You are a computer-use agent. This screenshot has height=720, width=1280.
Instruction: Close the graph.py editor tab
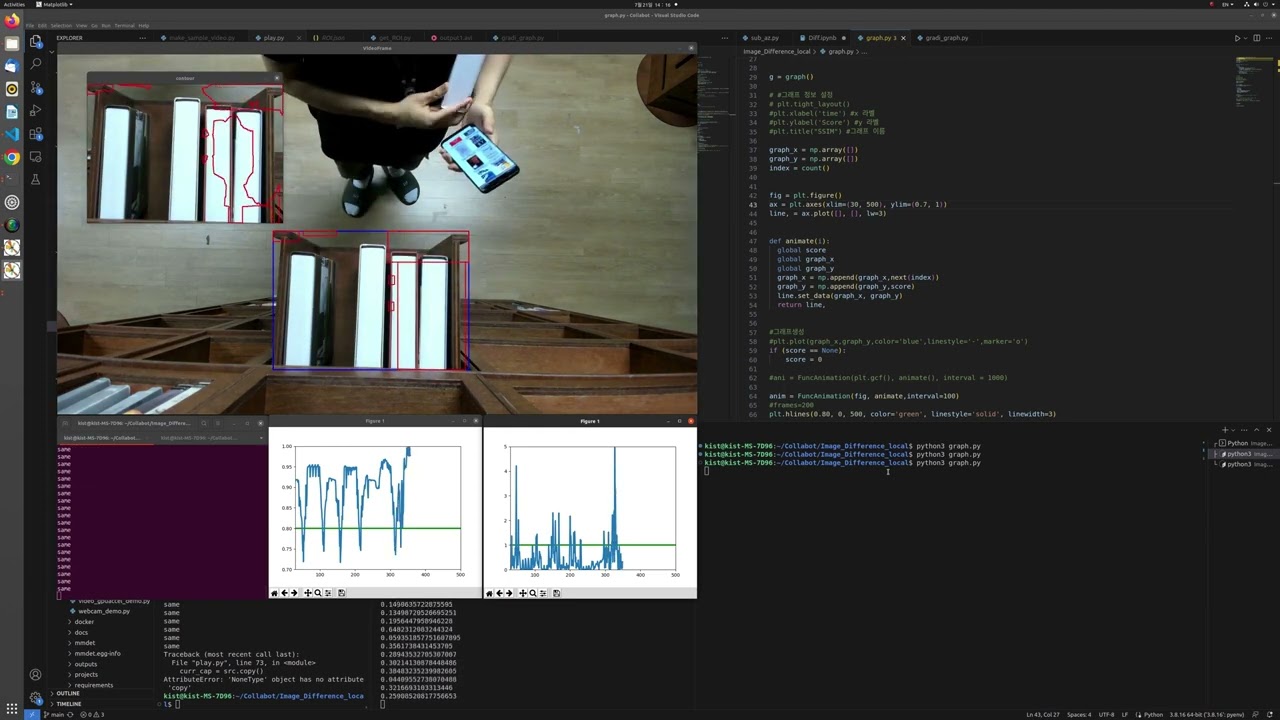[x=903, y=38]
